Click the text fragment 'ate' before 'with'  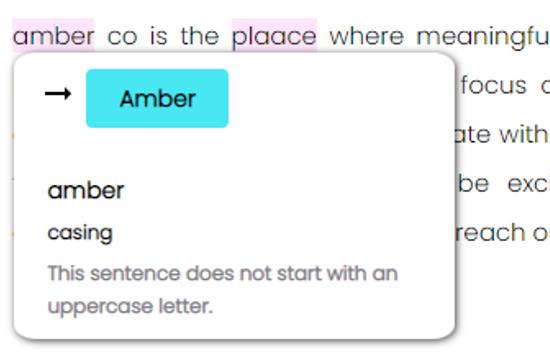tap(472, 135)
